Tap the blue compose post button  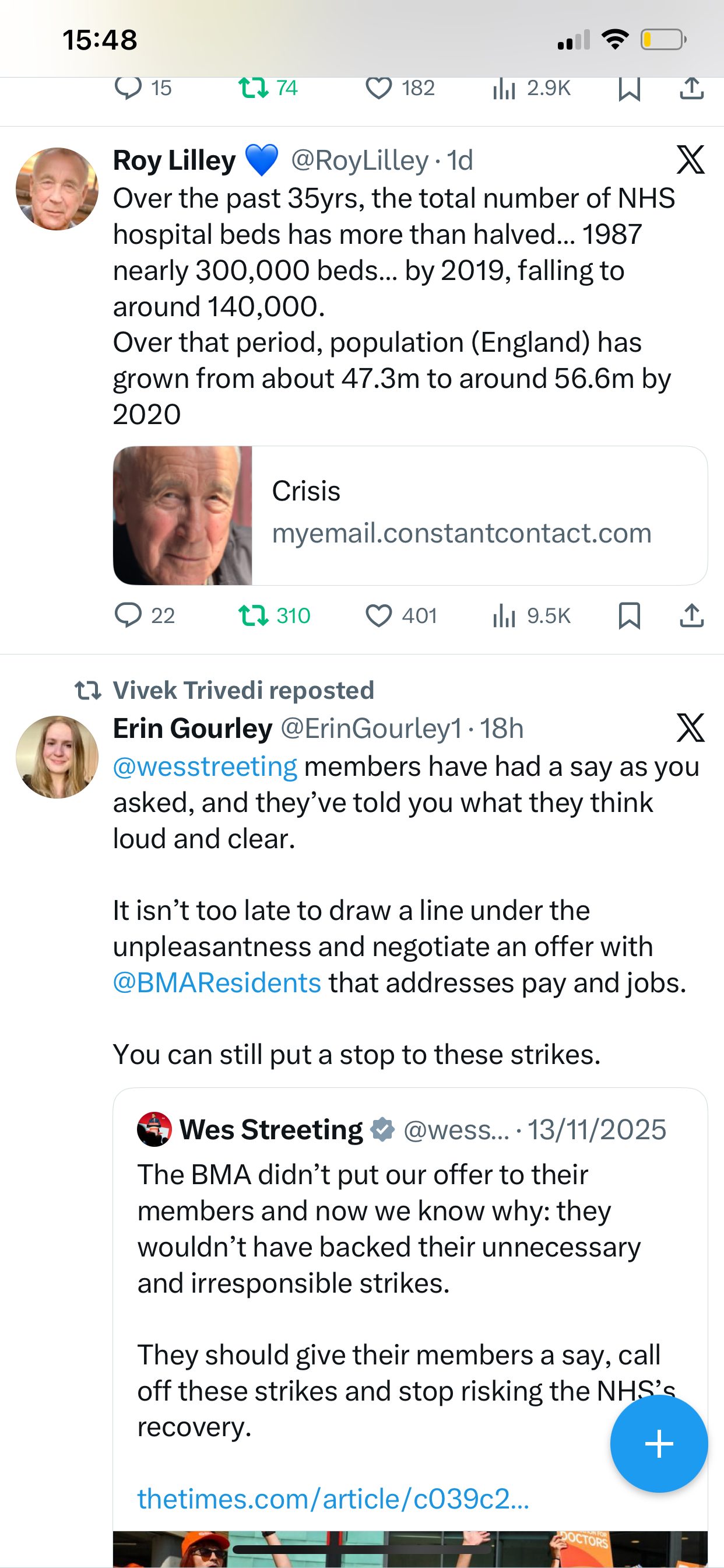tap(659, 1444)
